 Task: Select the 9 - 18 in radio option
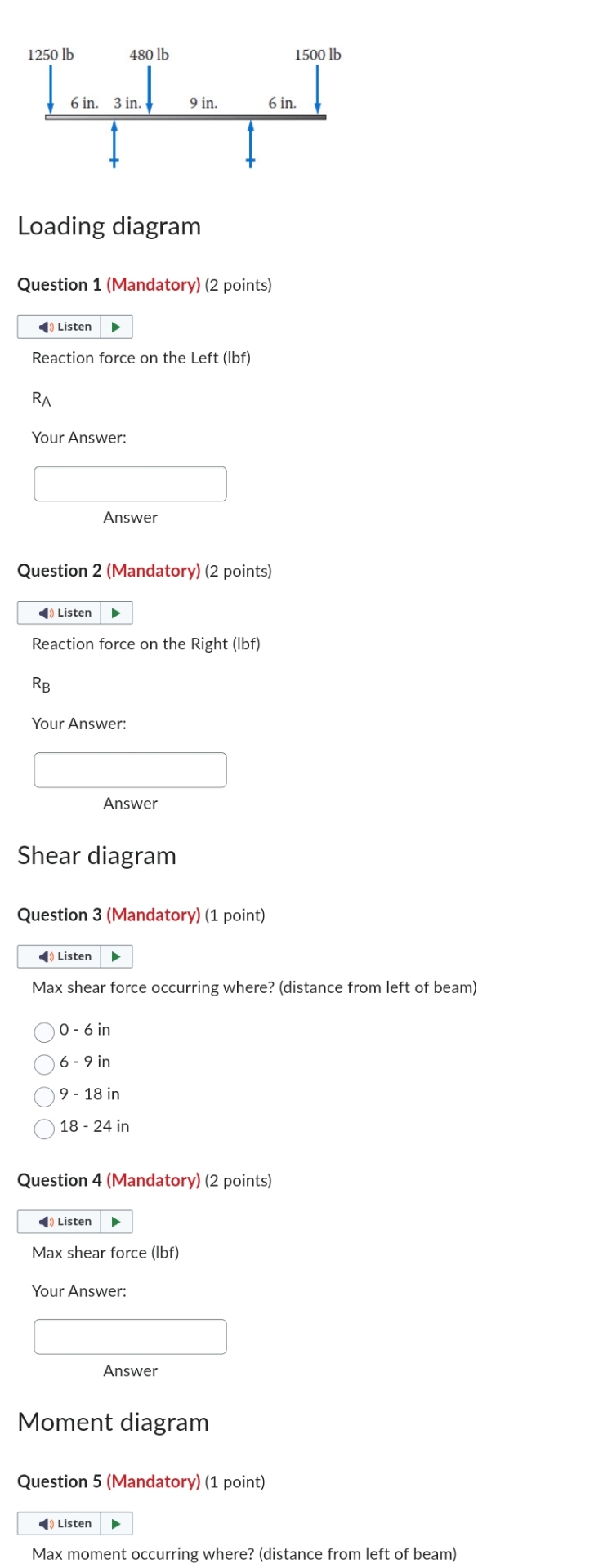click(44, 1096)
